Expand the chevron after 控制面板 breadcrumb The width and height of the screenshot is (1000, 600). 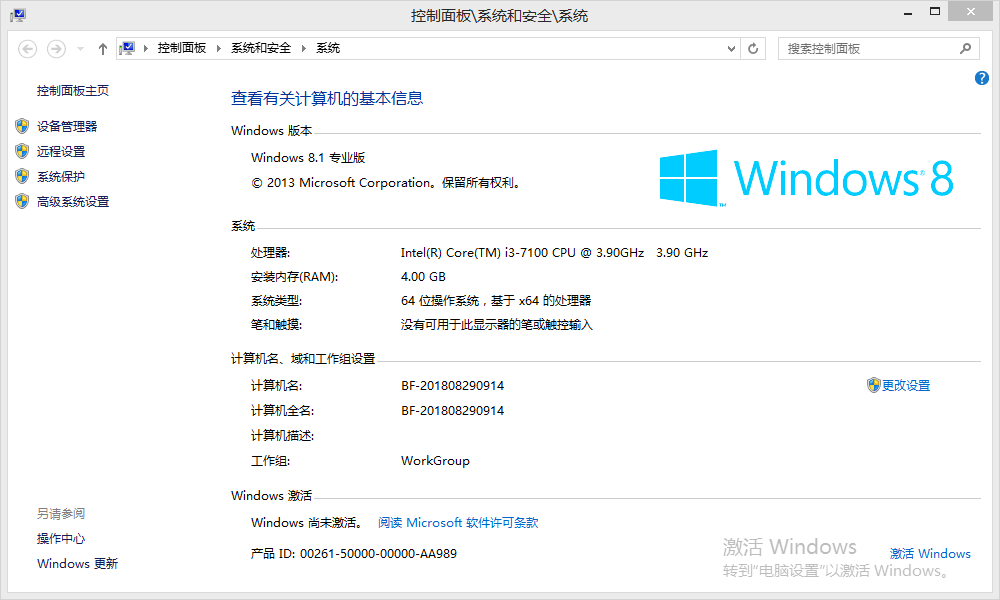218,48
